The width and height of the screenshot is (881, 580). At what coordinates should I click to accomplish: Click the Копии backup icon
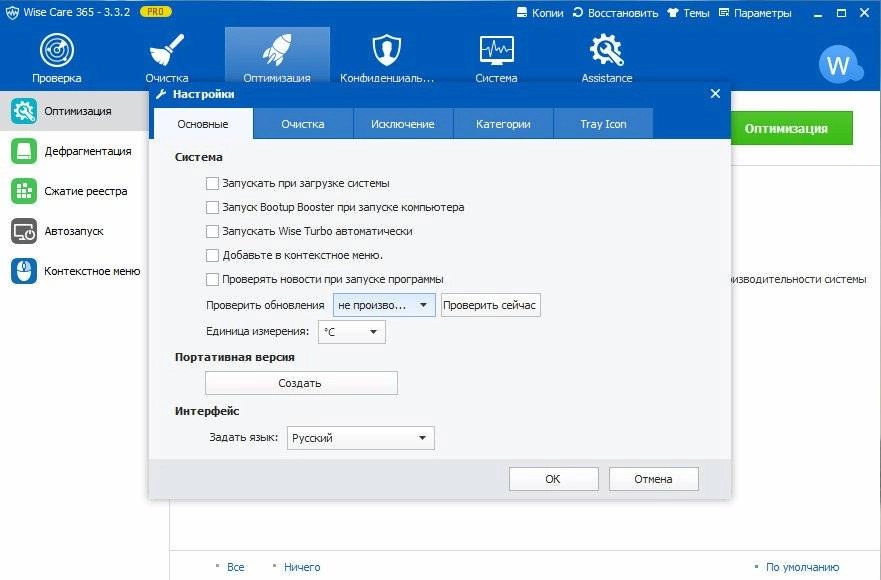coord(522,12)
